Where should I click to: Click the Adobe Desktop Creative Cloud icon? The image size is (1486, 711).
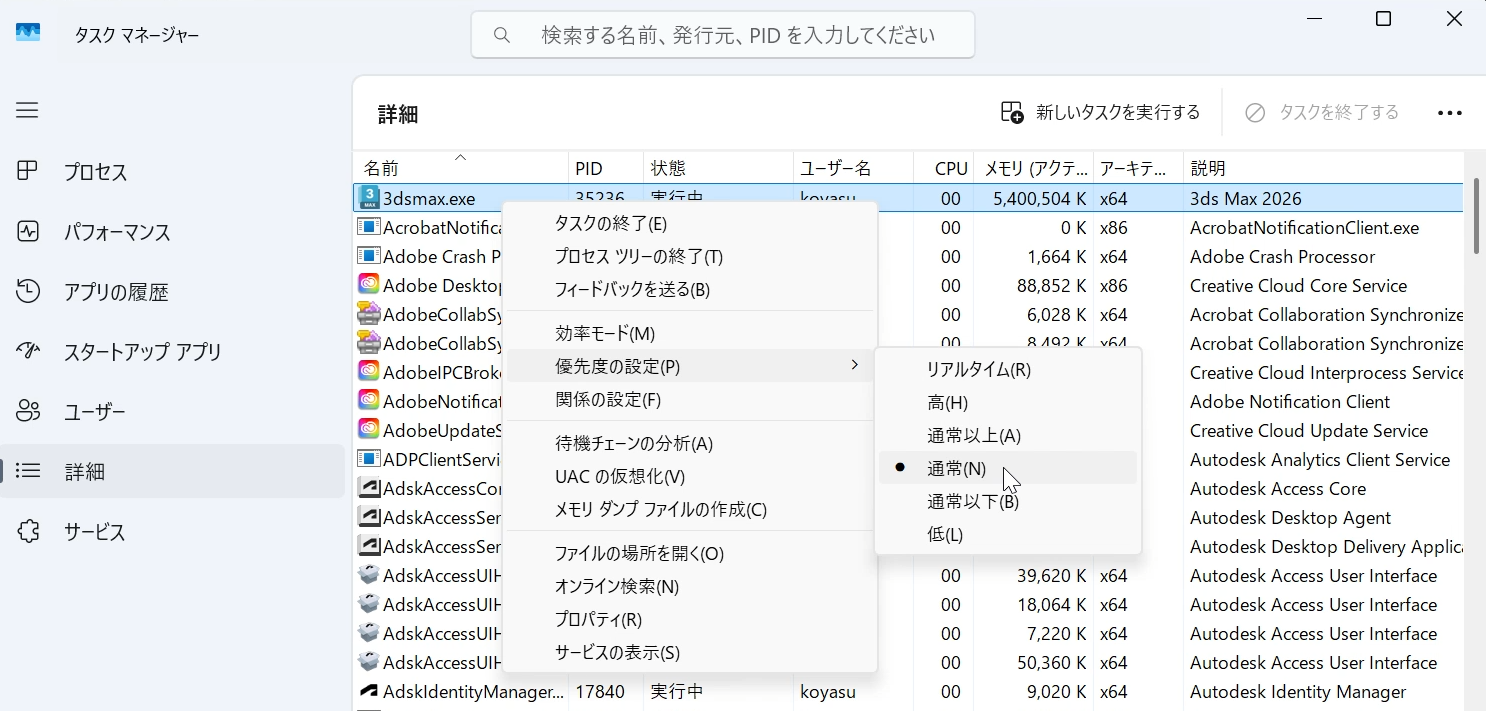(x=369, y=285)
